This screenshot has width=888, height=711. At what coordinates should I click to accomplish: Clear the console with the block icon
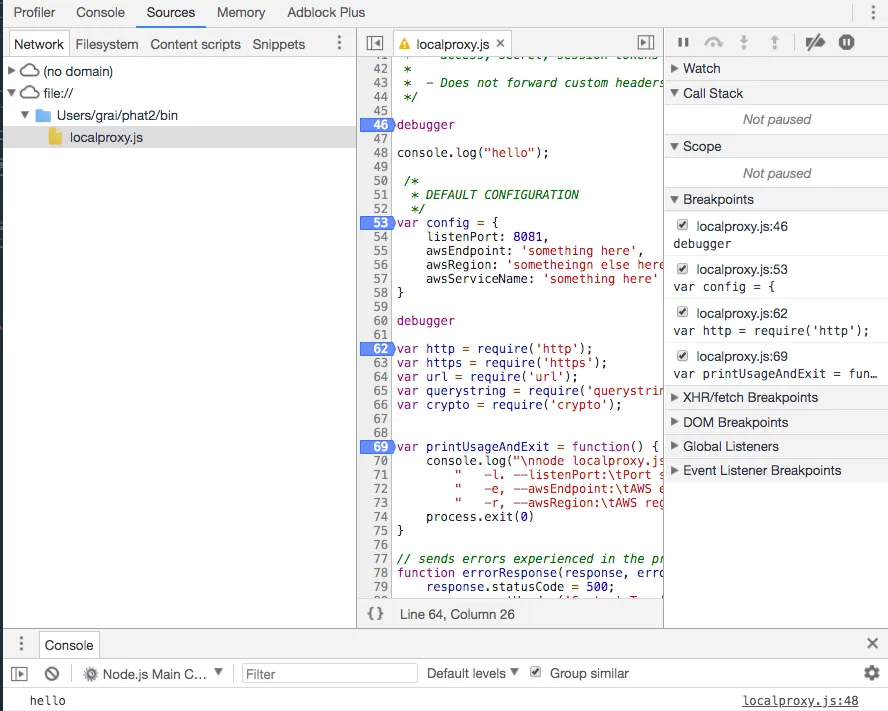coord(52,674)
